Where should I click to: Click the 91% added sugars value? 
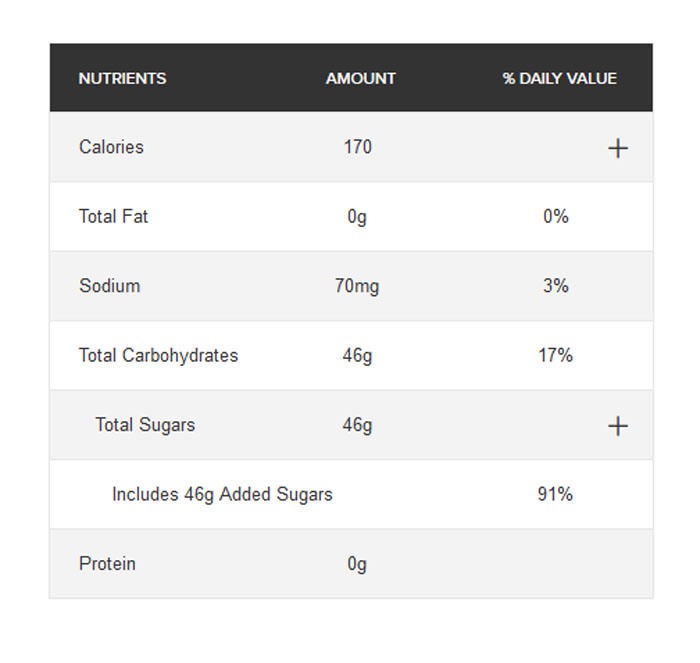coord(555,494)
